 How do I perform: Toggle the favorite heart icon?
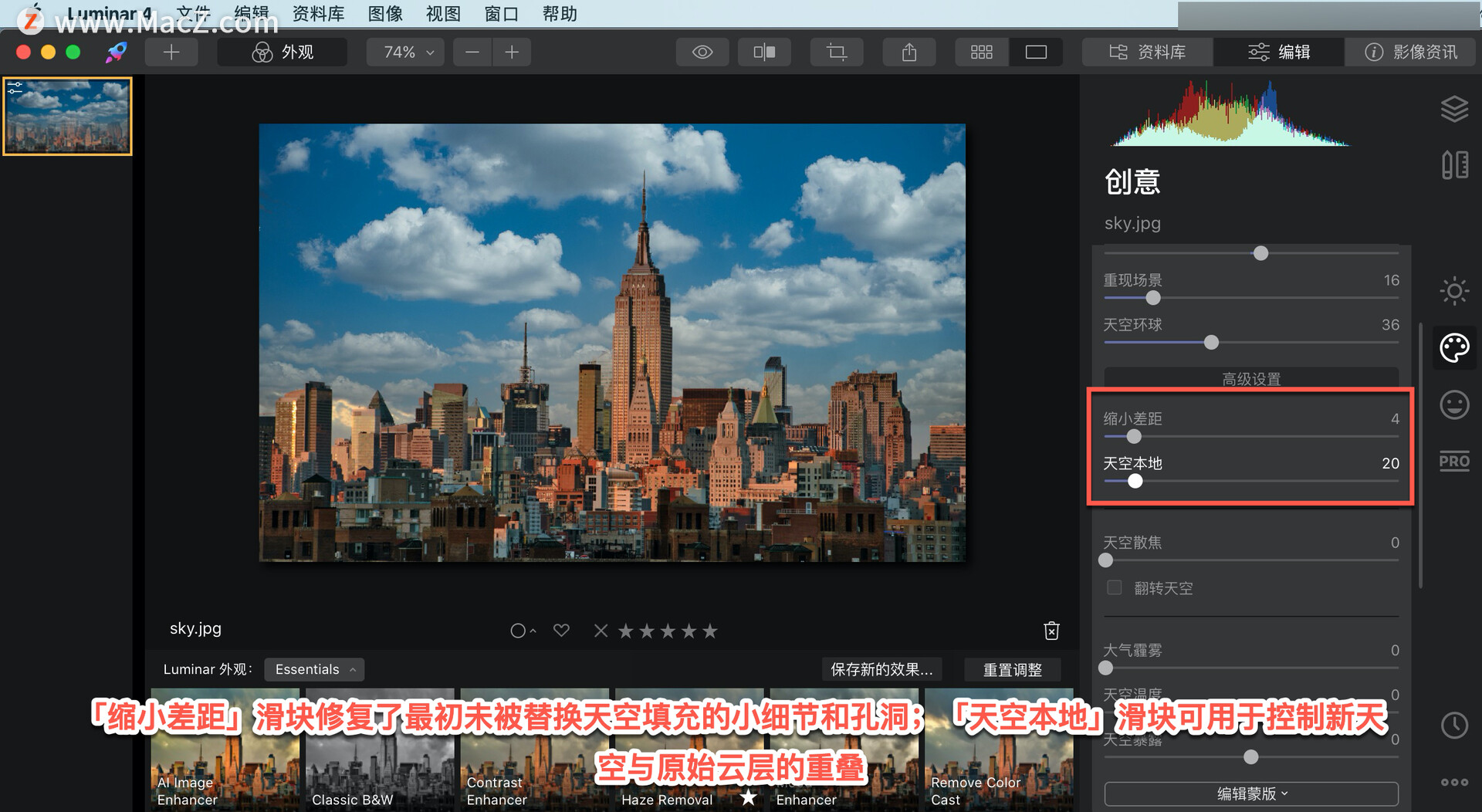561,630
